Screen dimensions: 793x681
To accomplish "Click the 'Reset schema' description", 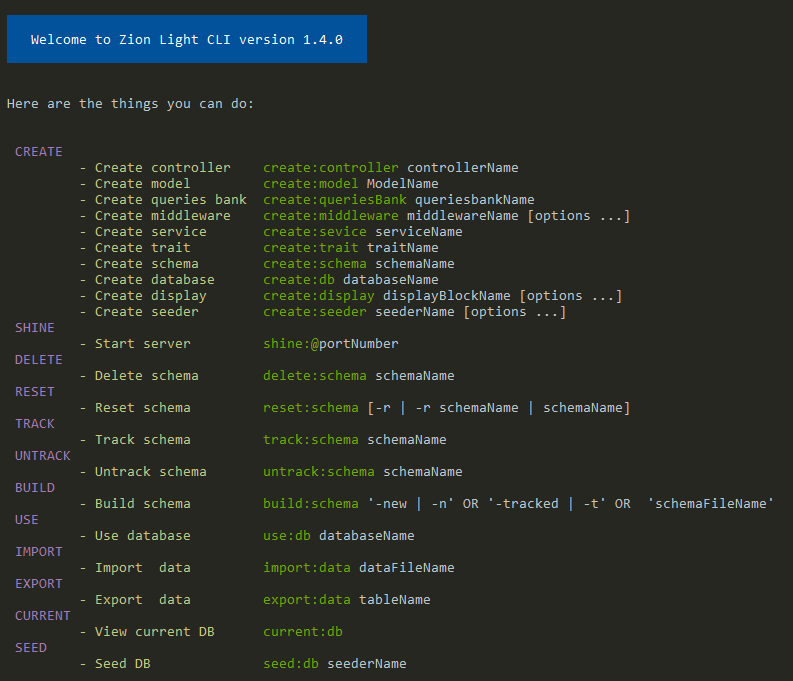I will (143, 407).
